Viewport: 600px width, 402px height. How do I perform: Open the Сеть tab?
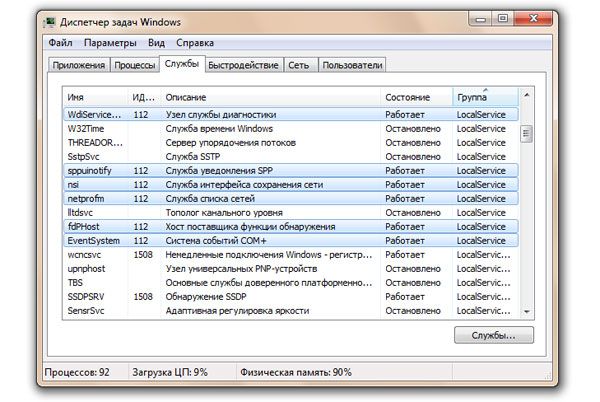[299, 65]
